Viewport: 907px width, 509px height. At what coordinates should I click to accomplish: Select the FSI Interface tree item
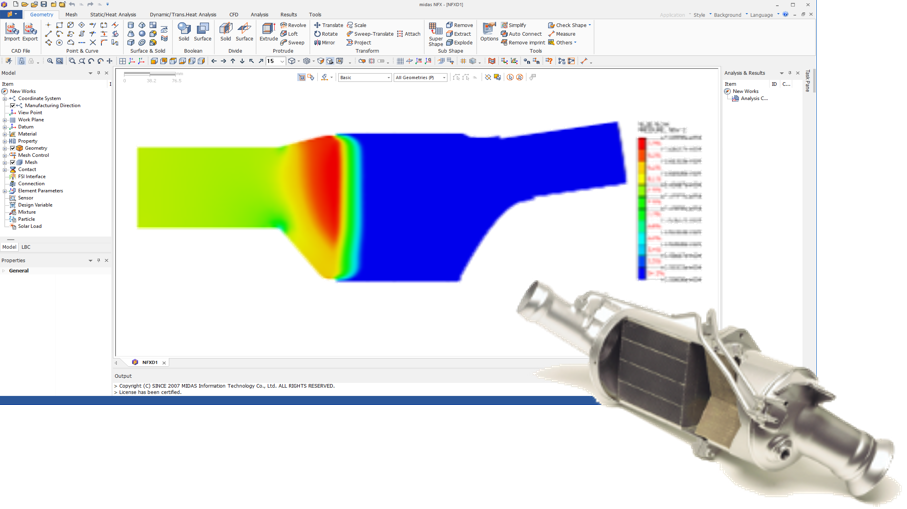point(31,177)
